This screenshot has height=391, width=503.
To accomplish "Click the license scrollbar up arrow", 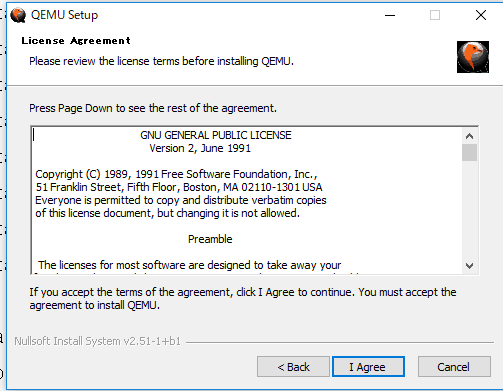I will tap(469, 136).
